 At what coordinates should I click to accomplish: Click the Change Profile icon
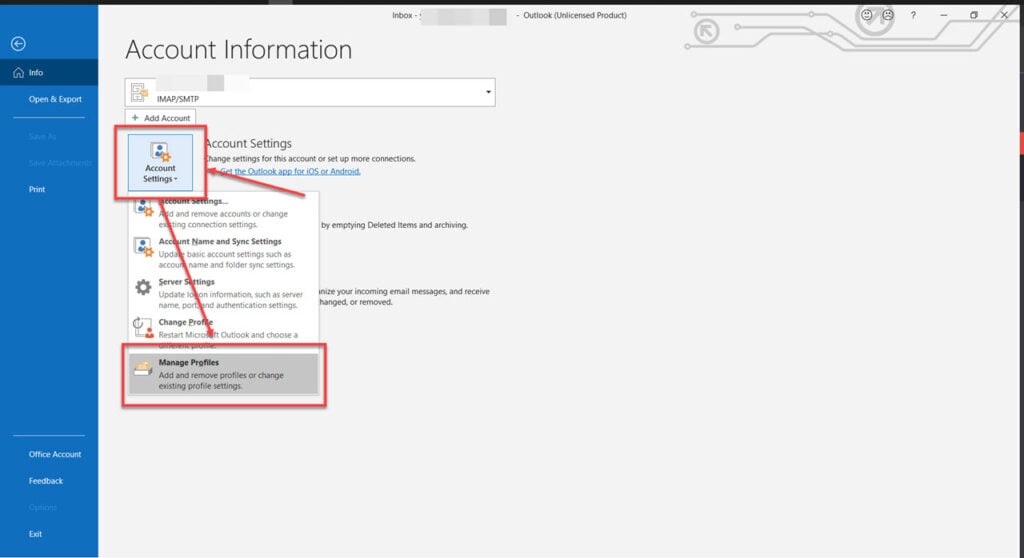143,327
